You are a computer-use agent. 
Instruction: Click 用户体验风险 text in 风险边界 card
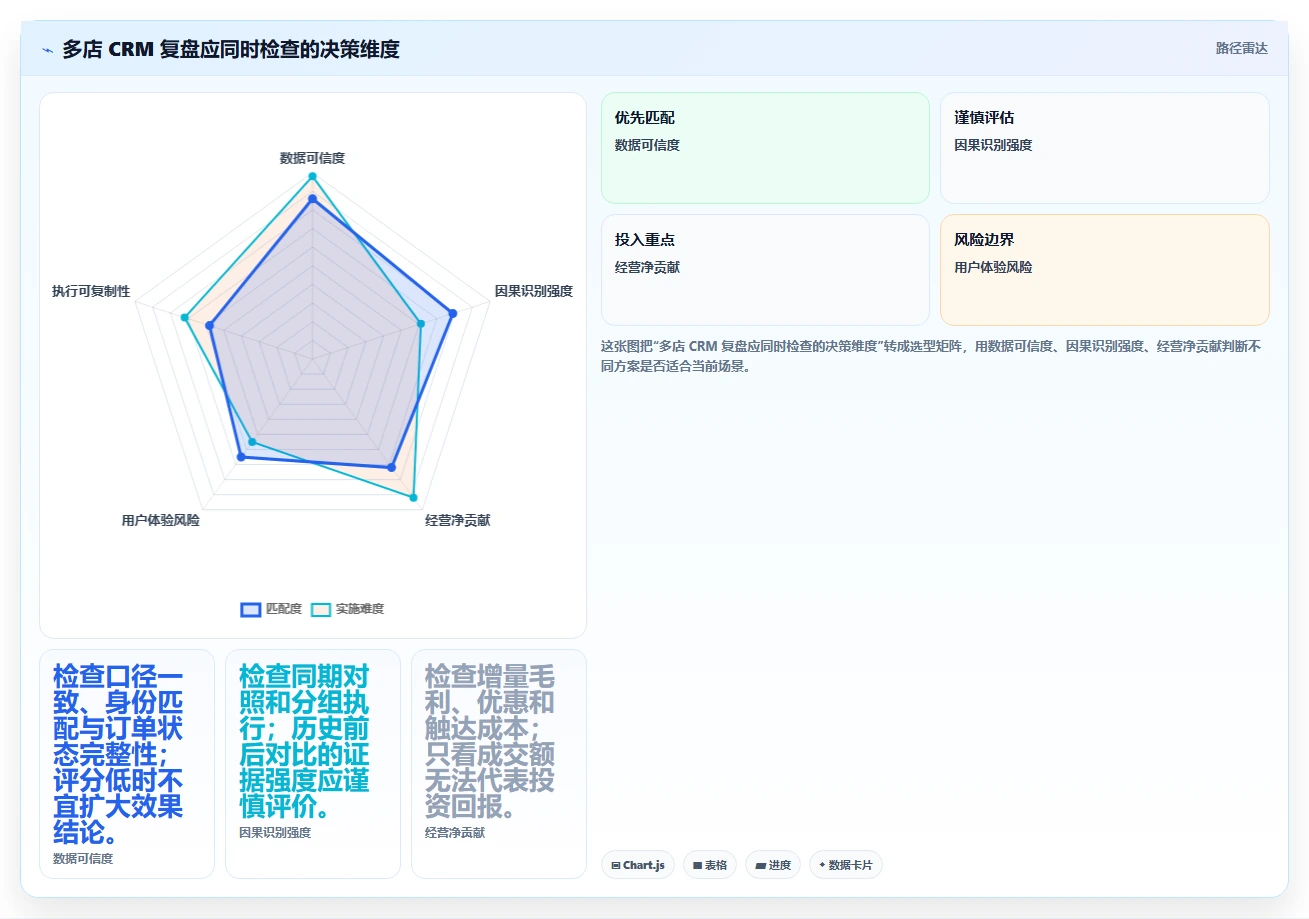point(993,267)
